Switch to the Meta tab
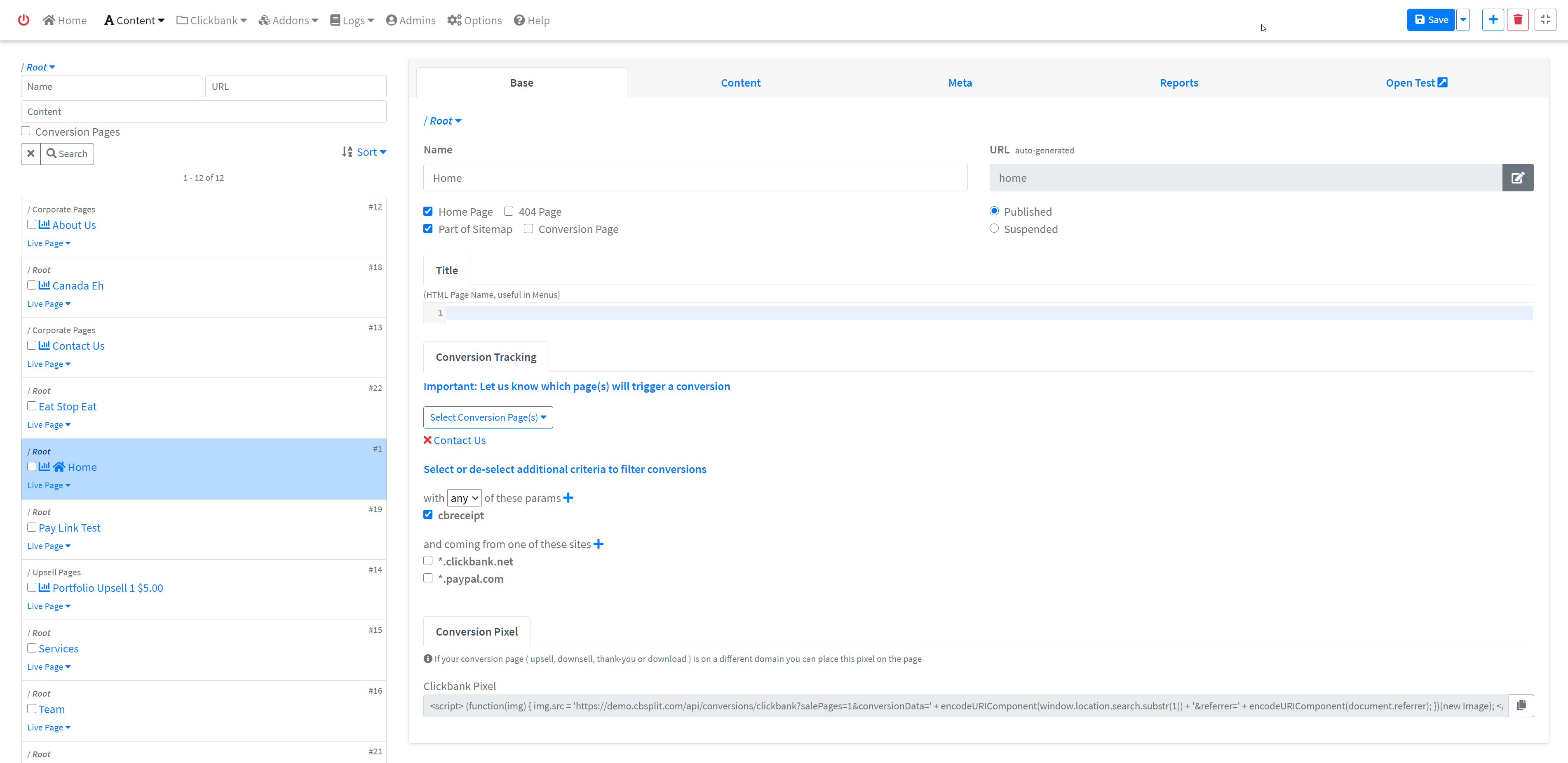This screenshot has height=763, width=1568. coord(959,83)
